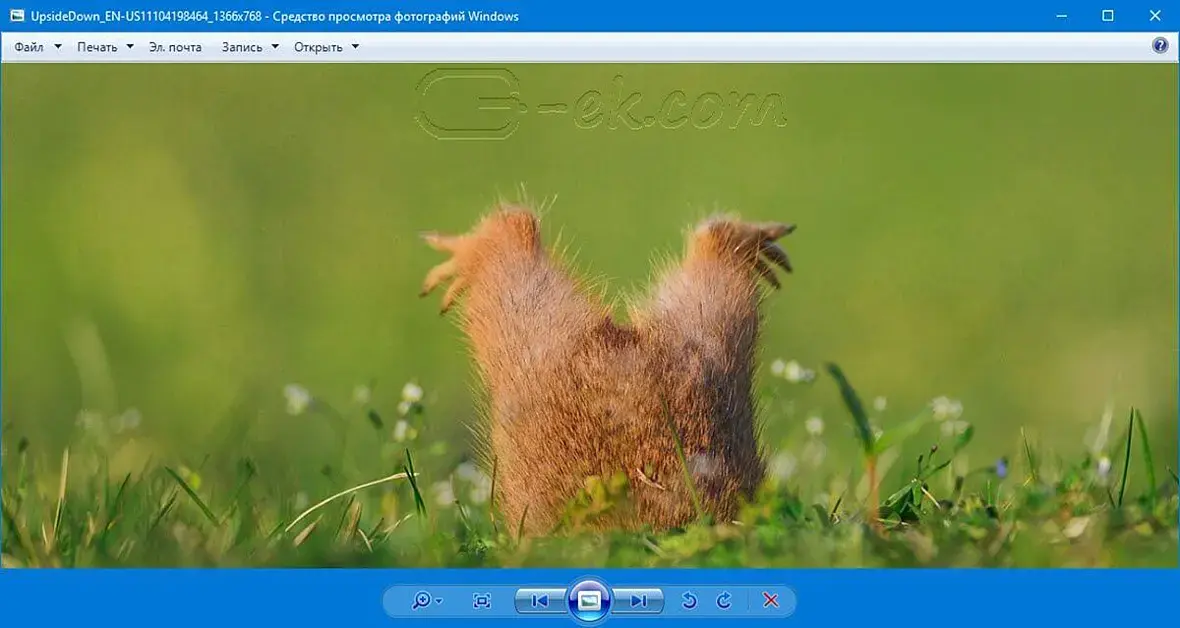Click the Эл. почта button
Viewport: 1180px width, 628px height.
(x=175, y=47)
